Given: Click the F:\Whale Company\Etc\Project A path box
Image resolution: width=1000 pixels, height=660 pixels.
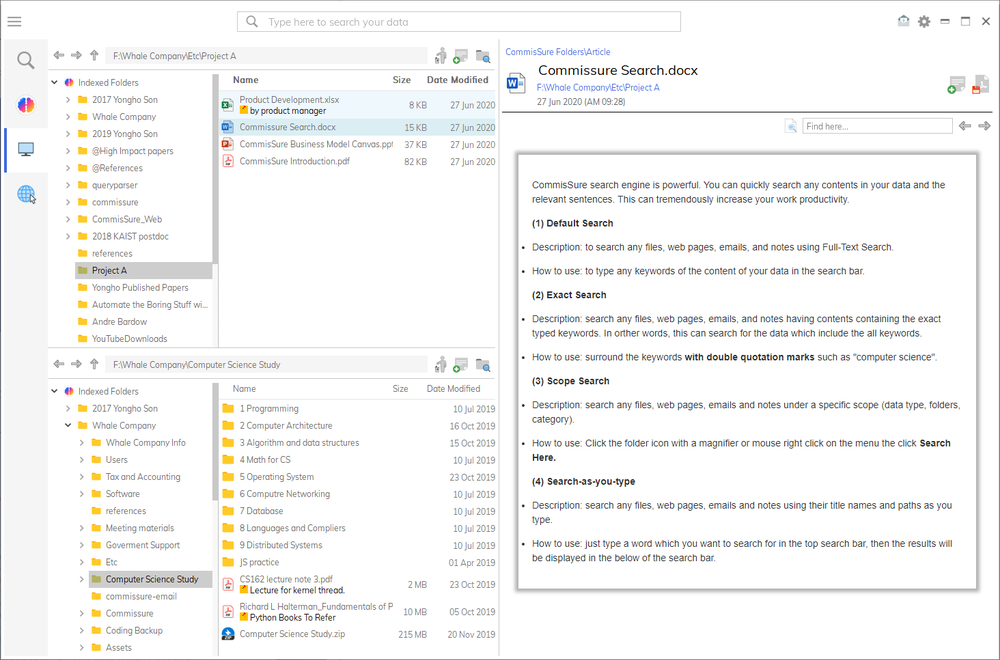Looking at the screenshot, I should pyautogui.click(x=266, y=56).
